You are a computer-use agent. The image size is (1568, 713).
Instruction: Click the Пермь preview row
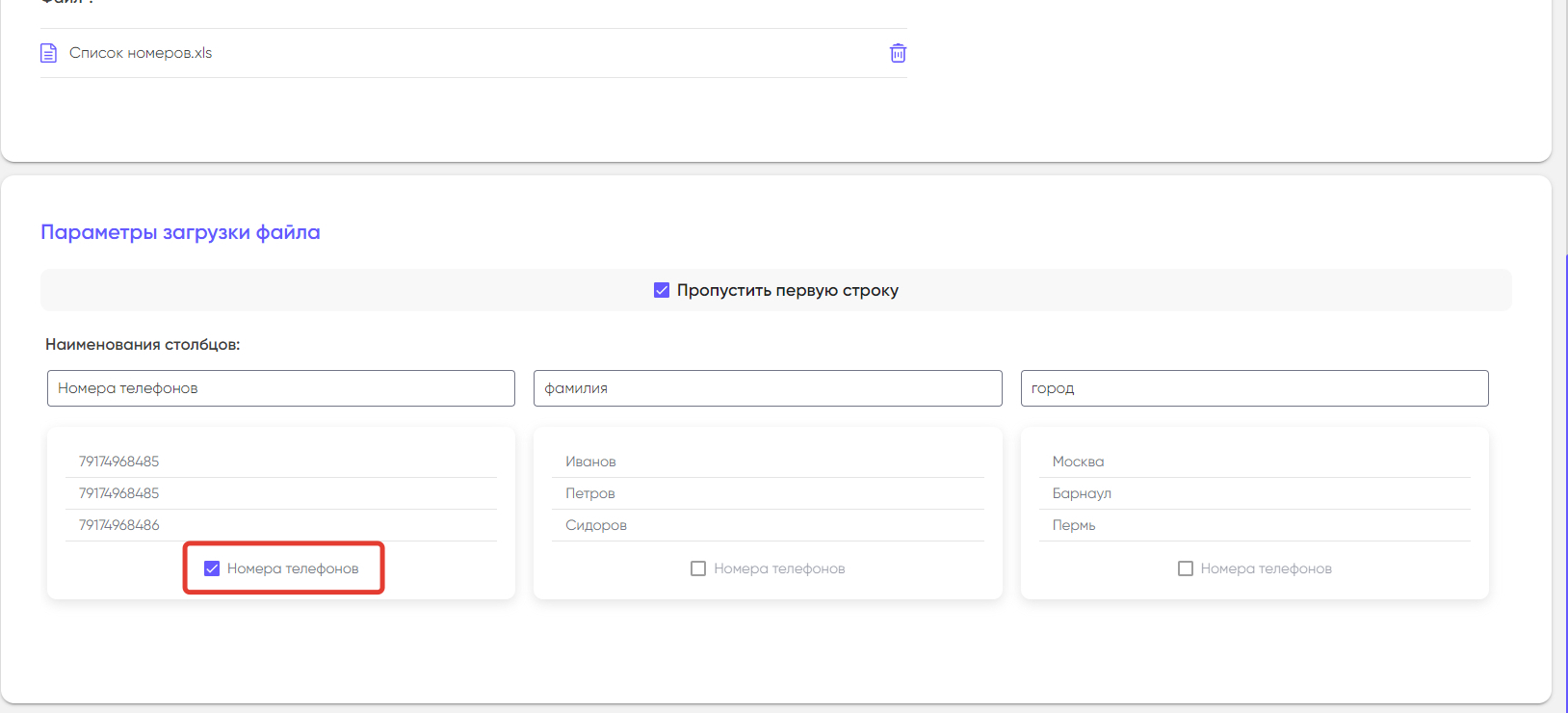(x=1255, y=525)
